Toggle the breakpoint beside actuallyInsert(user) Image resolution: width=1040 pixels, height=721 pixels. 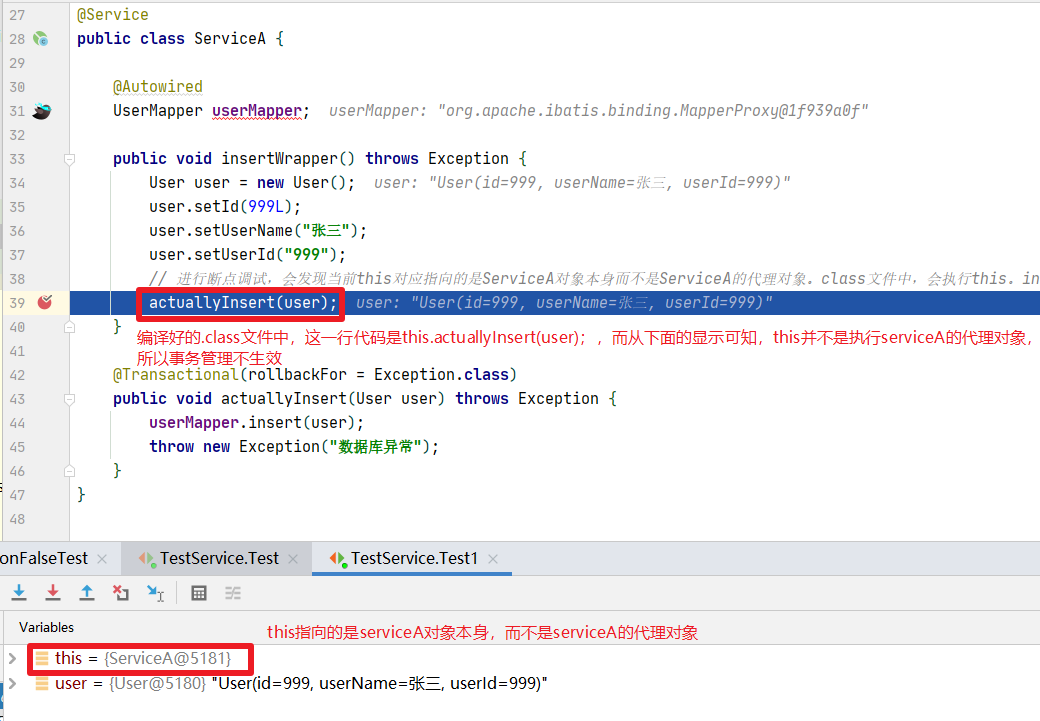tap(44, 302)
